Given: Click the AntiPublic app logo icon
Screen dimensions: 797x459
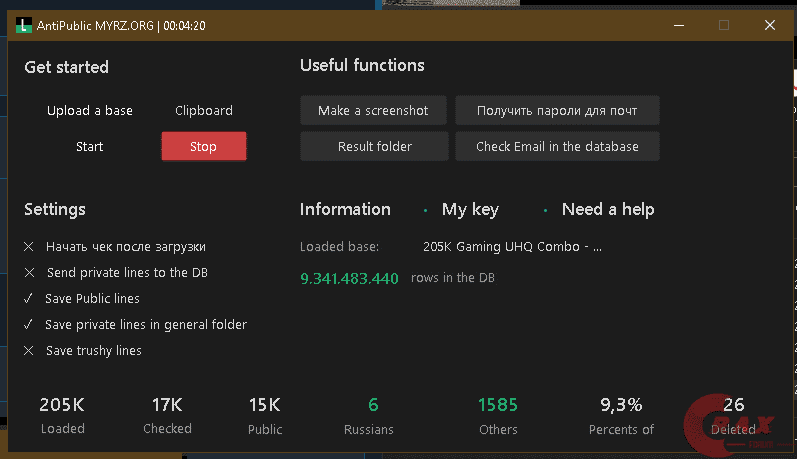Looking at the screenshot, I should pyautogui.click(x=23, y=25).
